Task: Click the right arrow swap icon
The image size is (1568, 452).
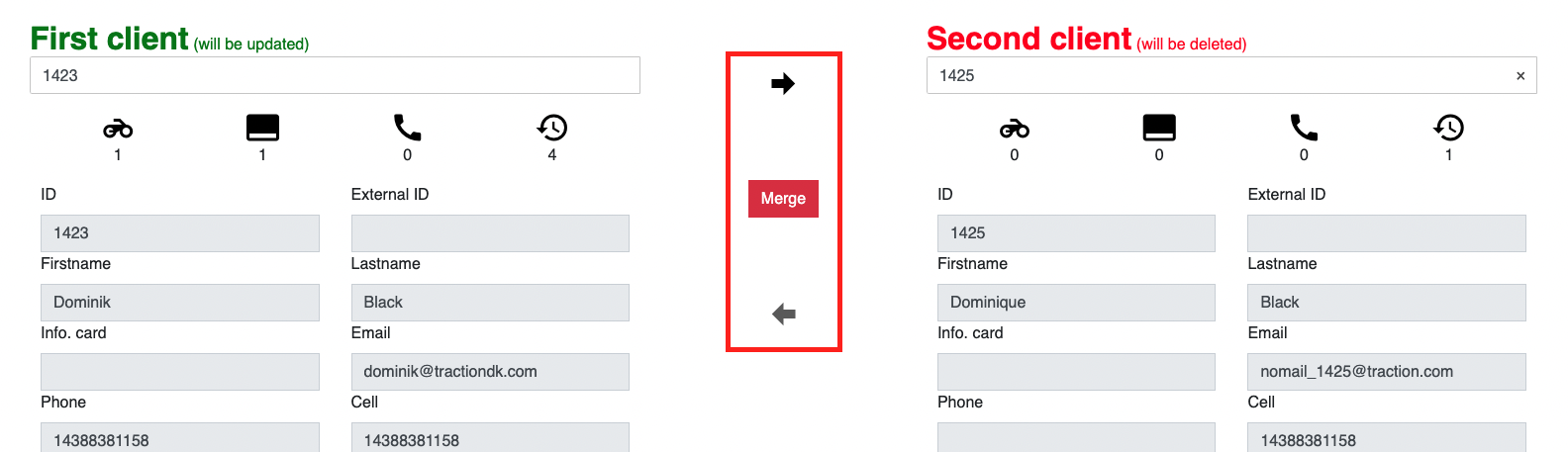Action: [x=783, y=84]
